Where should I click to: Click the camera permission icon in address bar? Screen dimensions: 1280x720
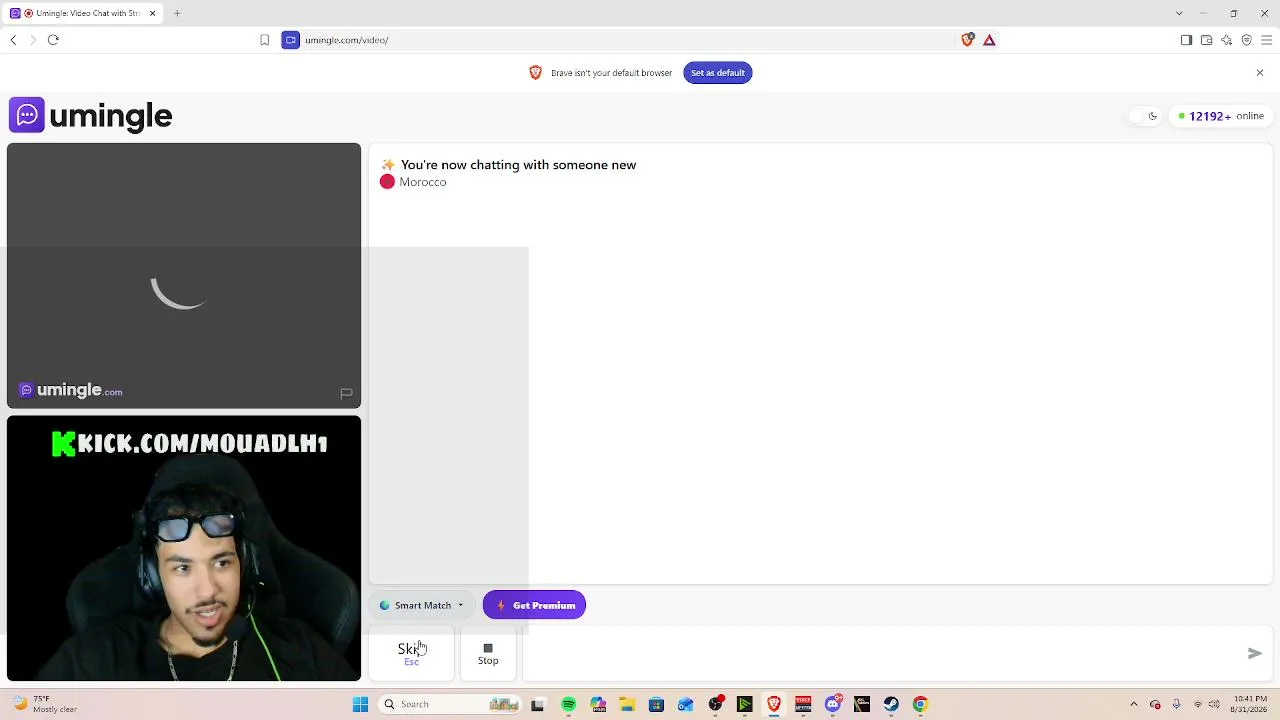tap(291, 40)
